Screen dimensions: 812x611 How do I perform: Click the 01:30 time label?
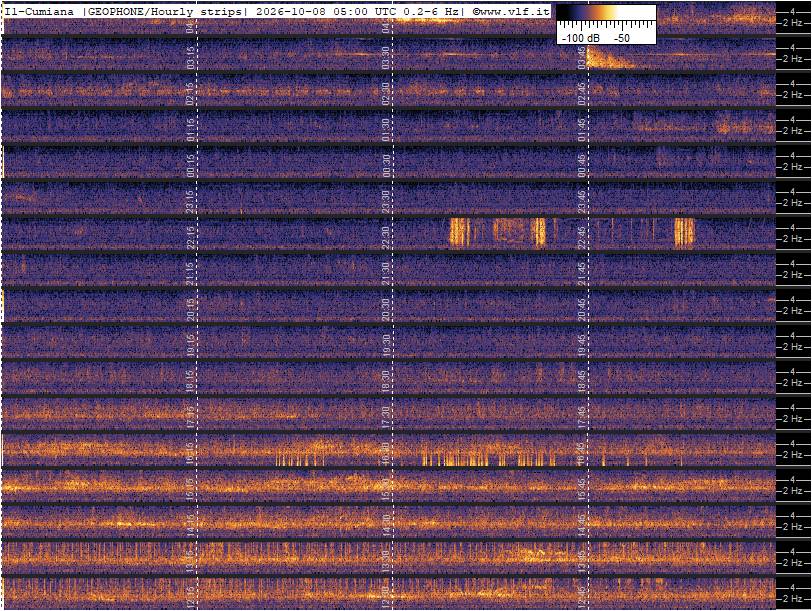[x=385, y=129]
